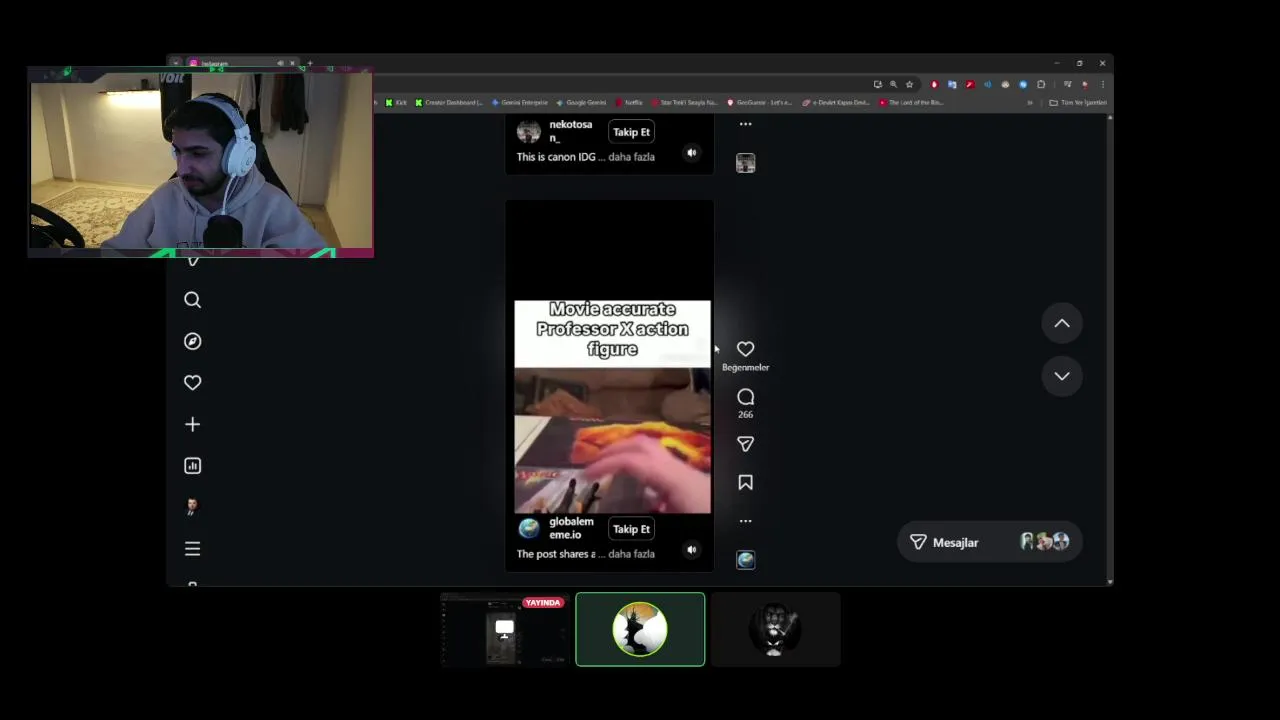Open the Chrome three-dot menu
The width and height of the screenshot is (1280, 720).
pyautogui.click(x=1102, y=84)
